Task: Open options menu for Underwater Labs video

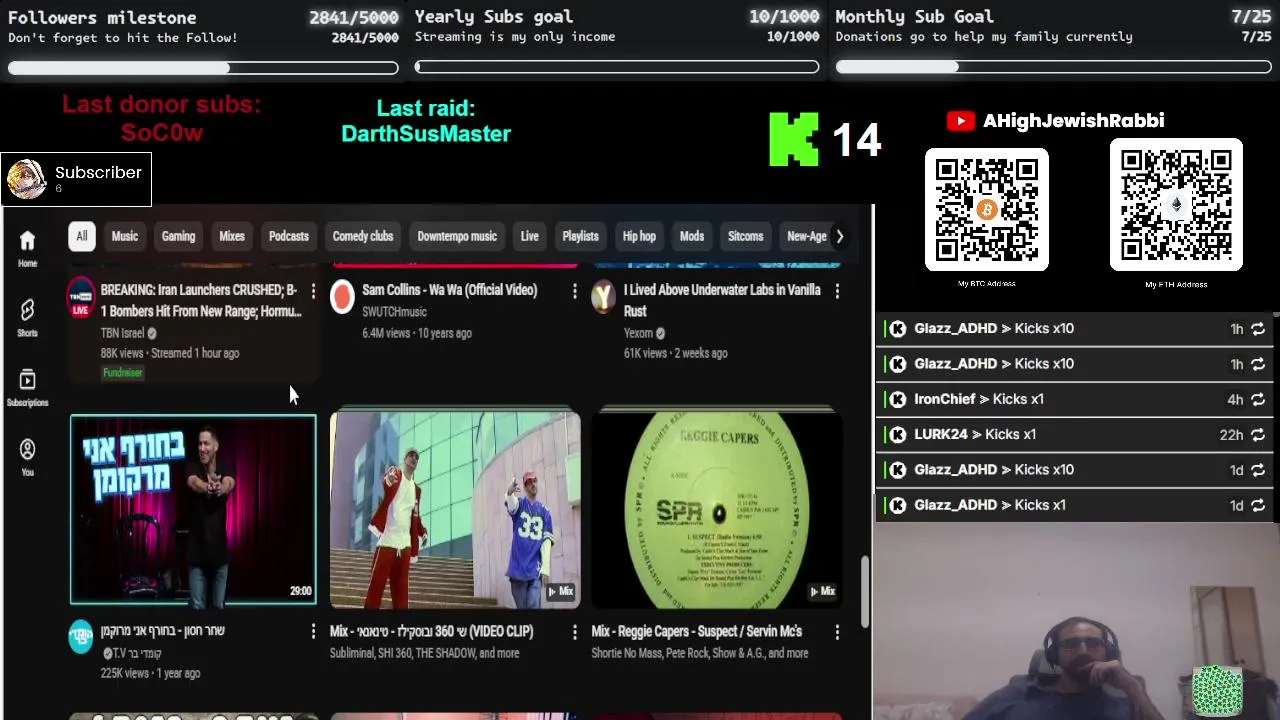Action: tap(837, 291)
